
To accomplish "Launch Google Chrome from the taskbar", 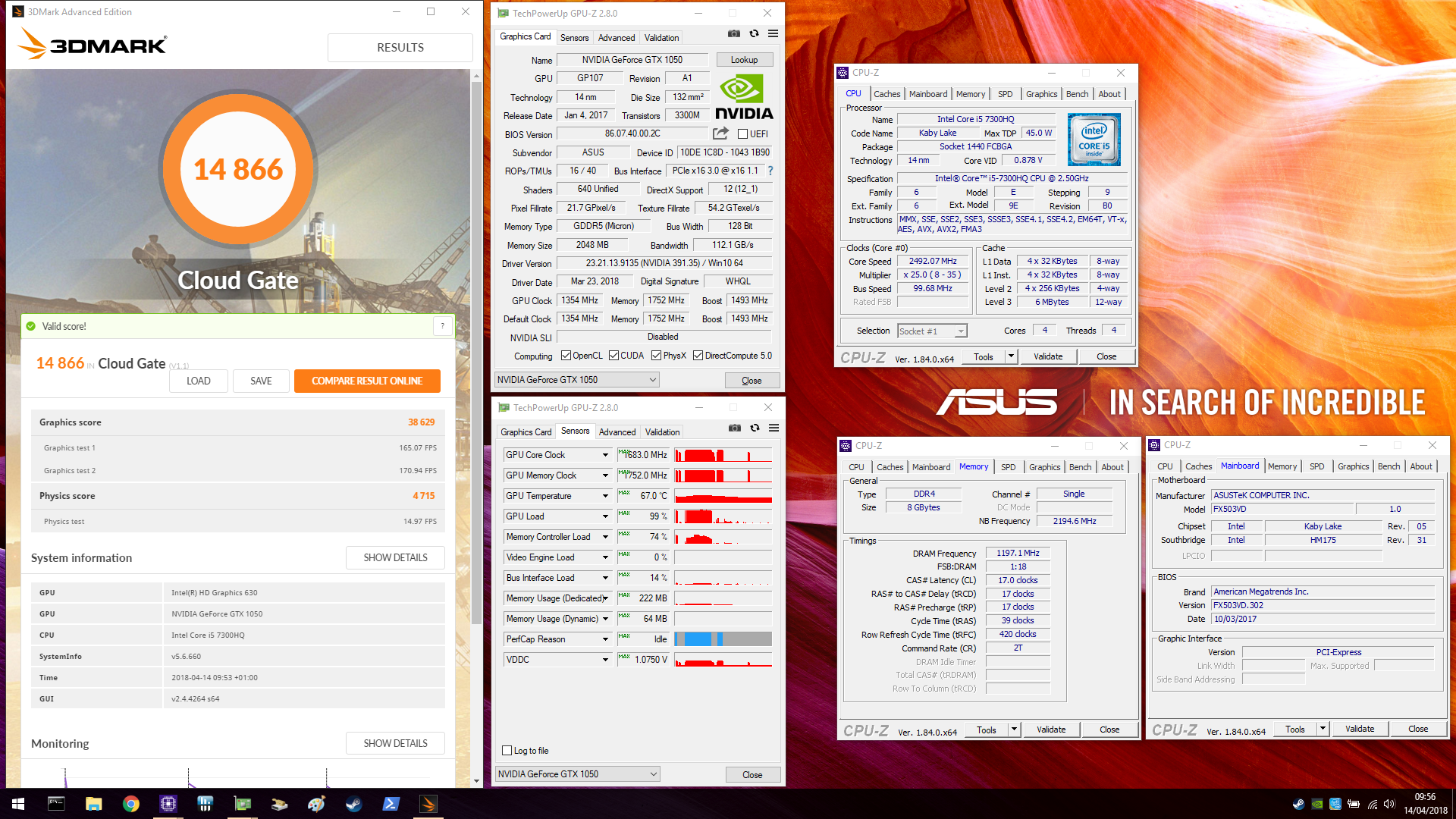I will [130, 804].
